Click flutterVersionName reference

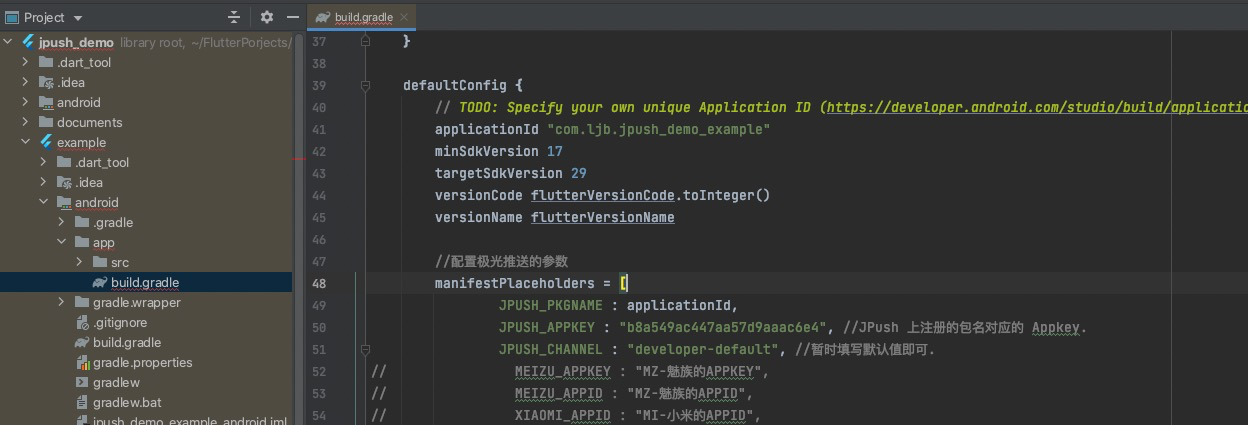click(603, 217)
